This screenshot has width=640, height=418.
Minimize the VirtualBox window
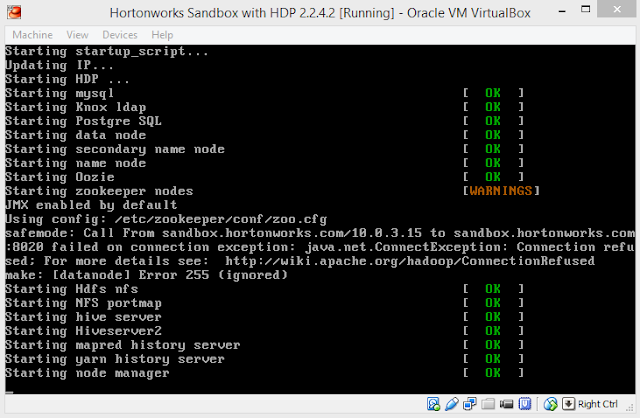562,11
